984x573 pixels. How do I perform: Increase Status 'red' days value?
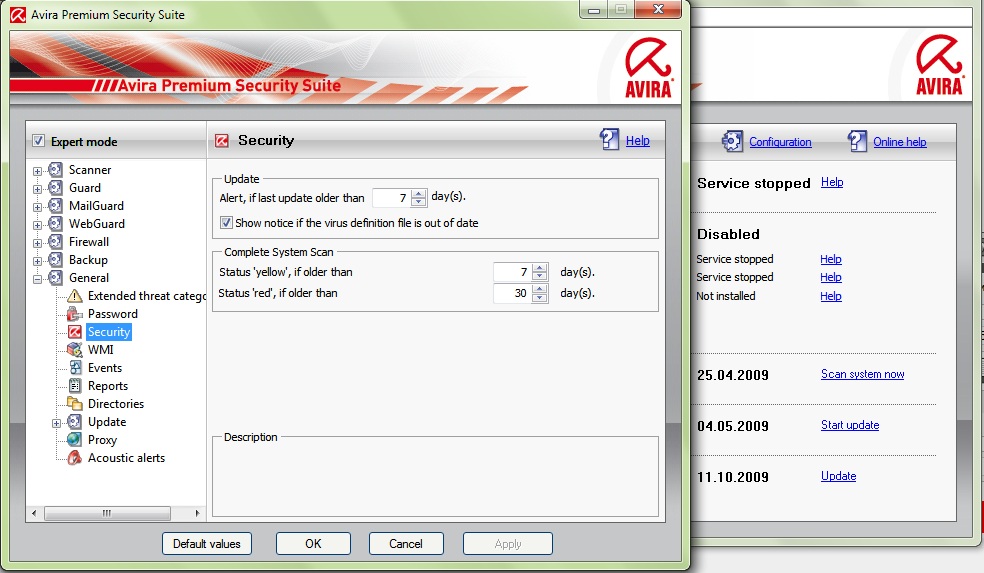click(x=540, y=289)
